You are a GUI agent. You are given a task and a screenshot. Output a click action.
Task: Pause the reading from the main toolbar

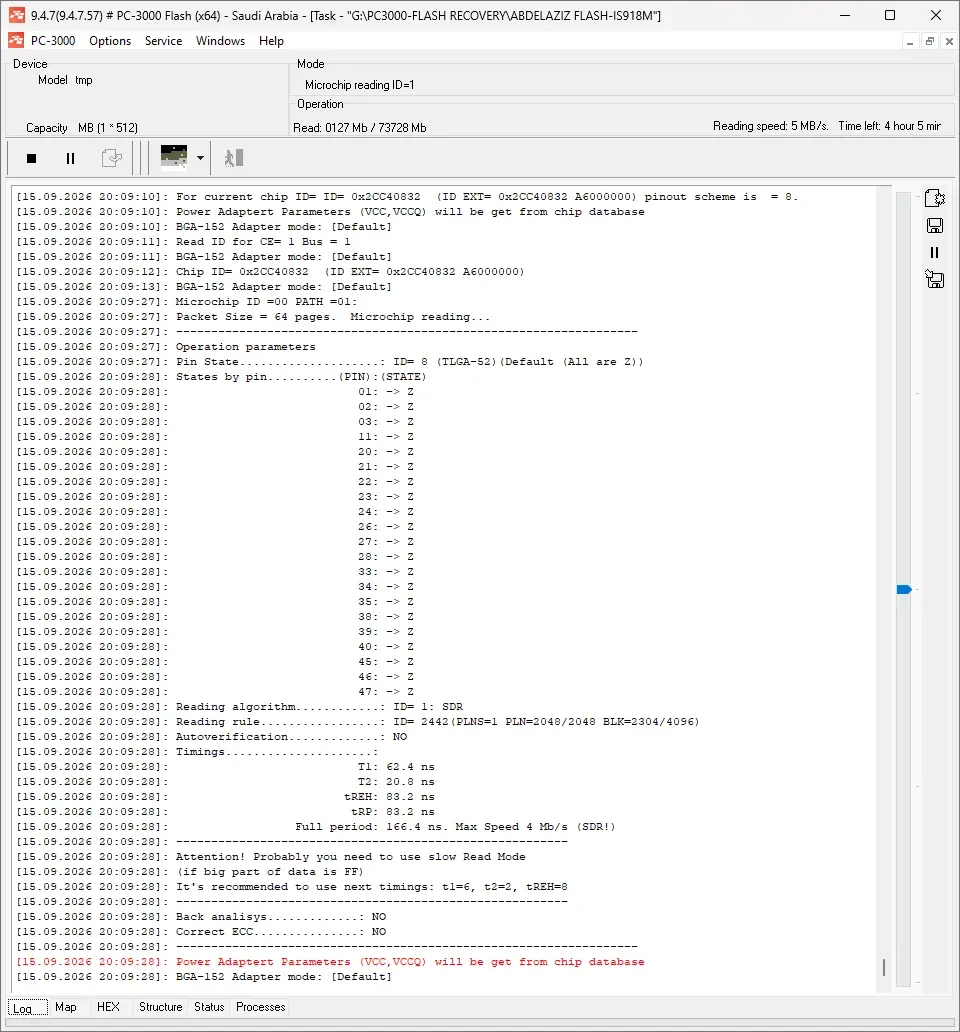[70, 159]
